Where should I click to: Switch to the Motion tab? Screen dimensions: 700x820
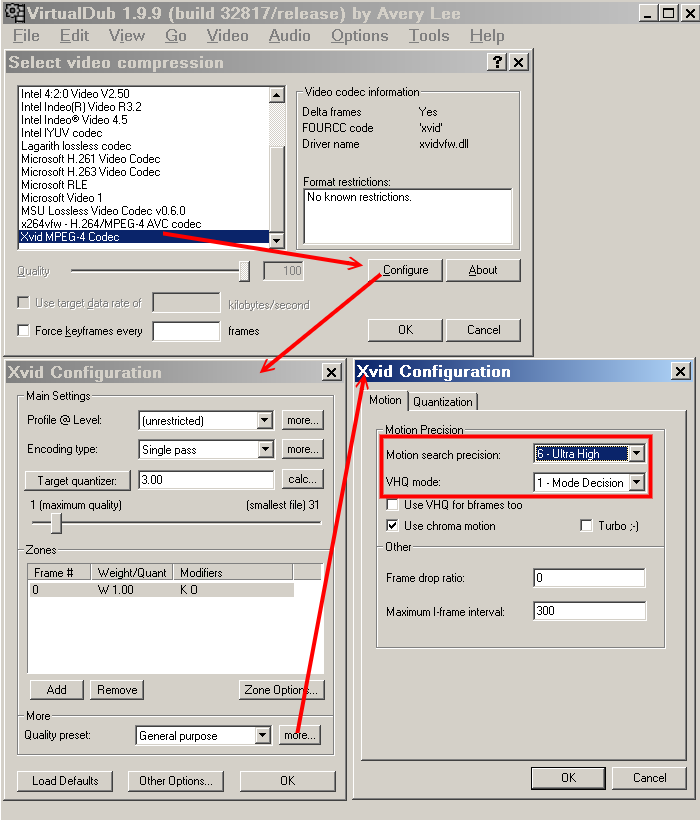coord(385,400)
